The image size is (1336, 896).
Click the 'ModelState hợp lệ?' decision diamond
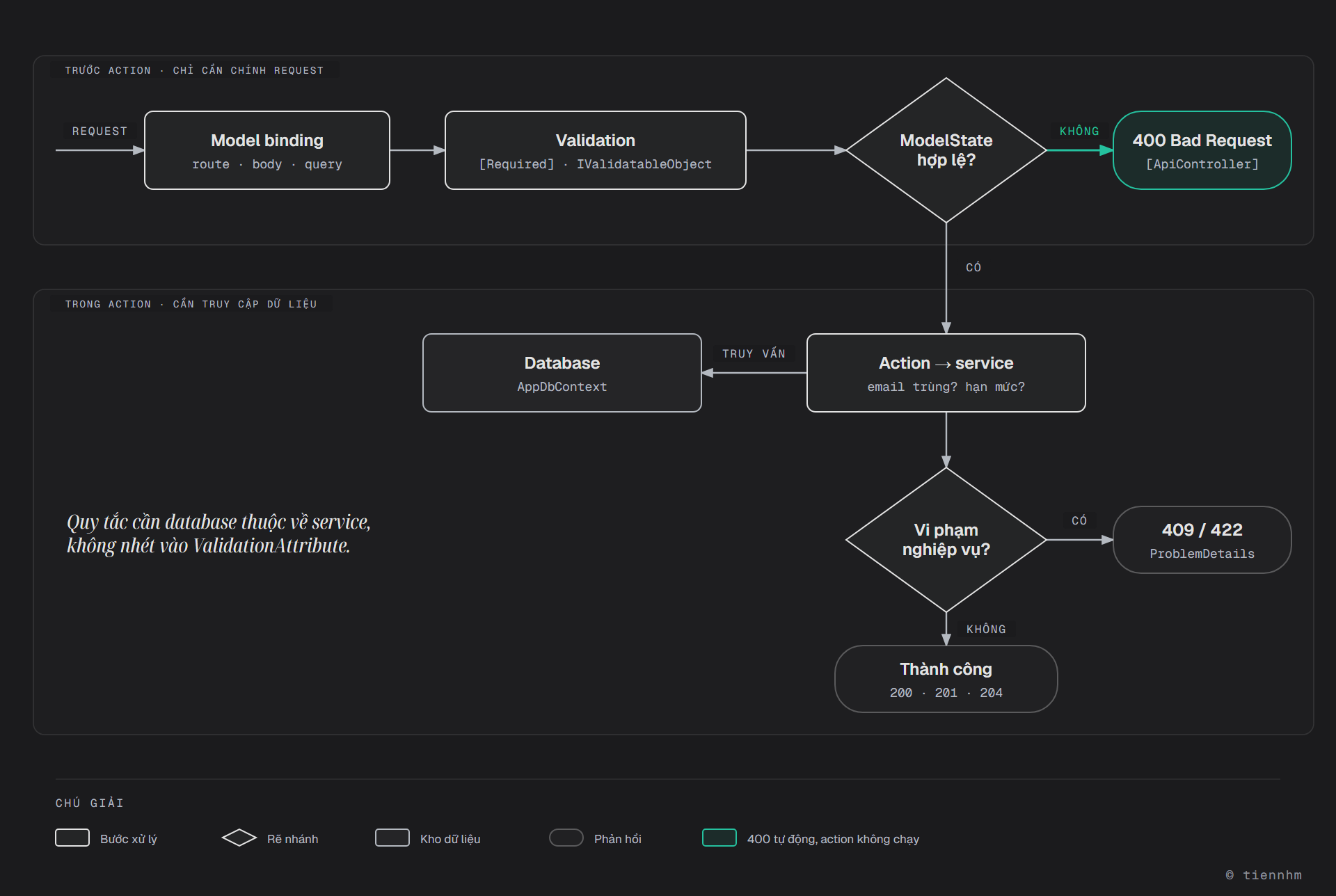tap(946, 150)
